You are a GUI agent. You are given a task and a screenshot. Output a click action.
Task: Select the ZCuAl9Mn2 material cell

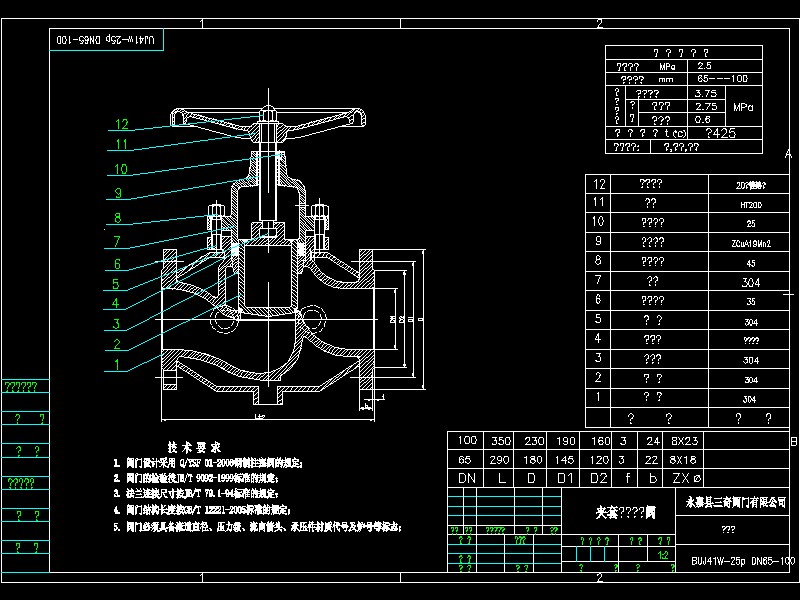click(x=751, y=244)
